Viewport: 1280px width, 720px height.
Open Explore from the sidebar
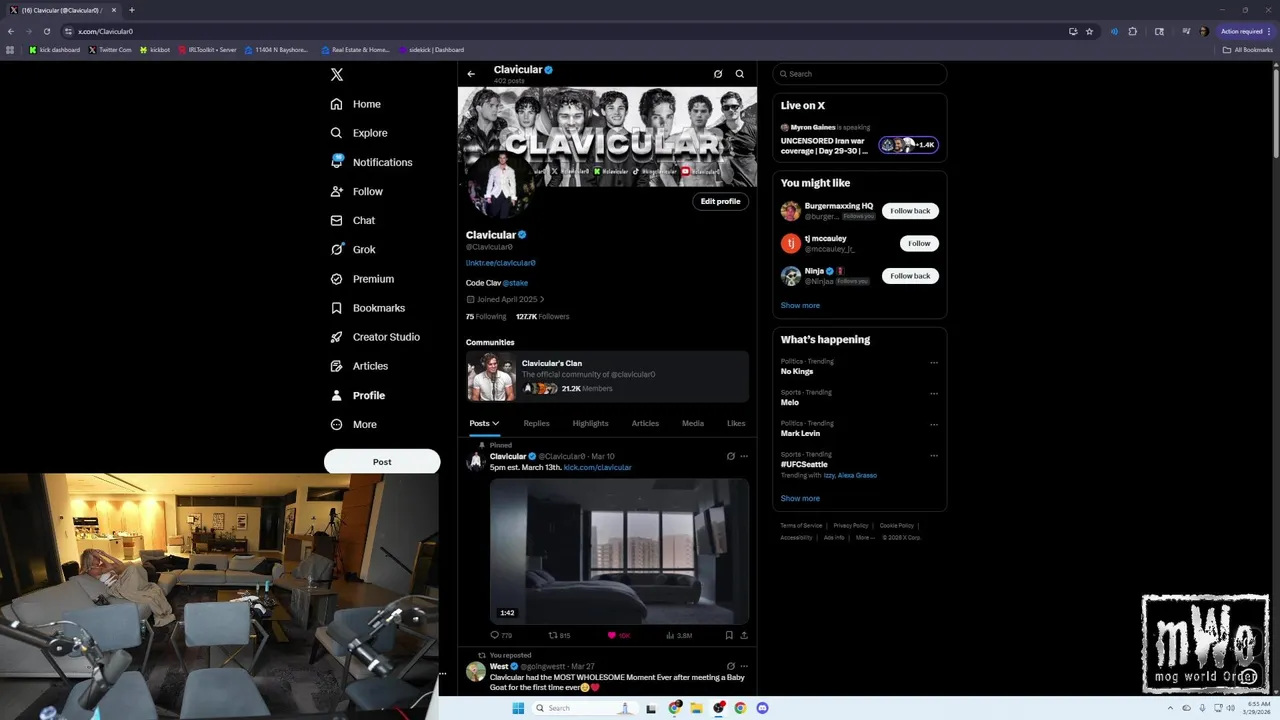click(359, 133)
